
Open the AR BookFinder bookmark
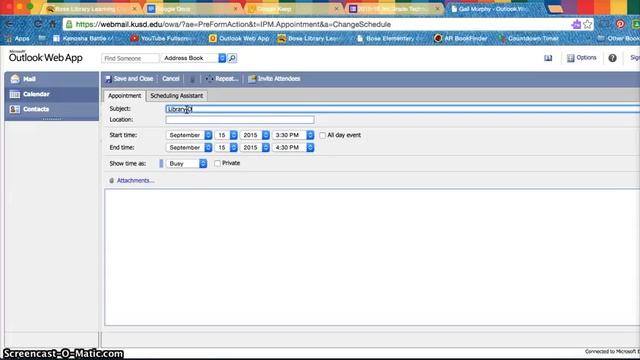461,38
